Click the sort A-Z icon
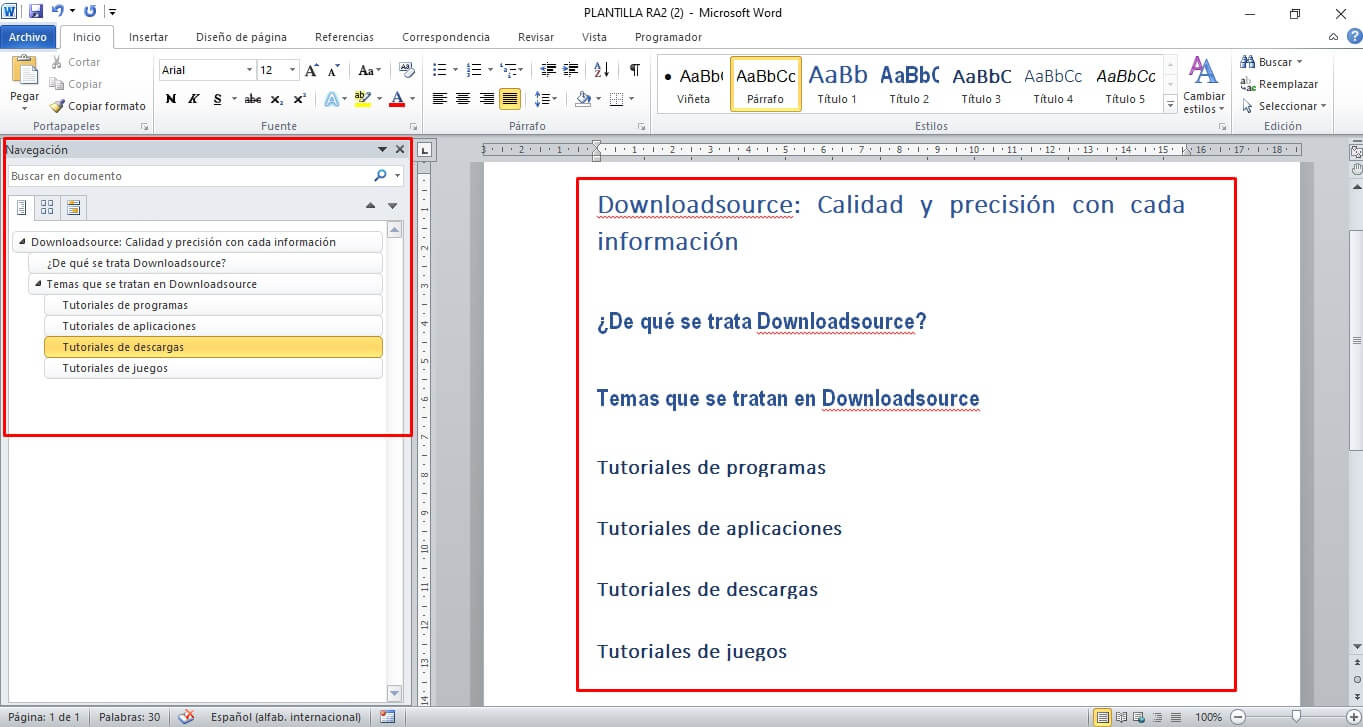The image size is (1363, 727). [x=601, y=70]
